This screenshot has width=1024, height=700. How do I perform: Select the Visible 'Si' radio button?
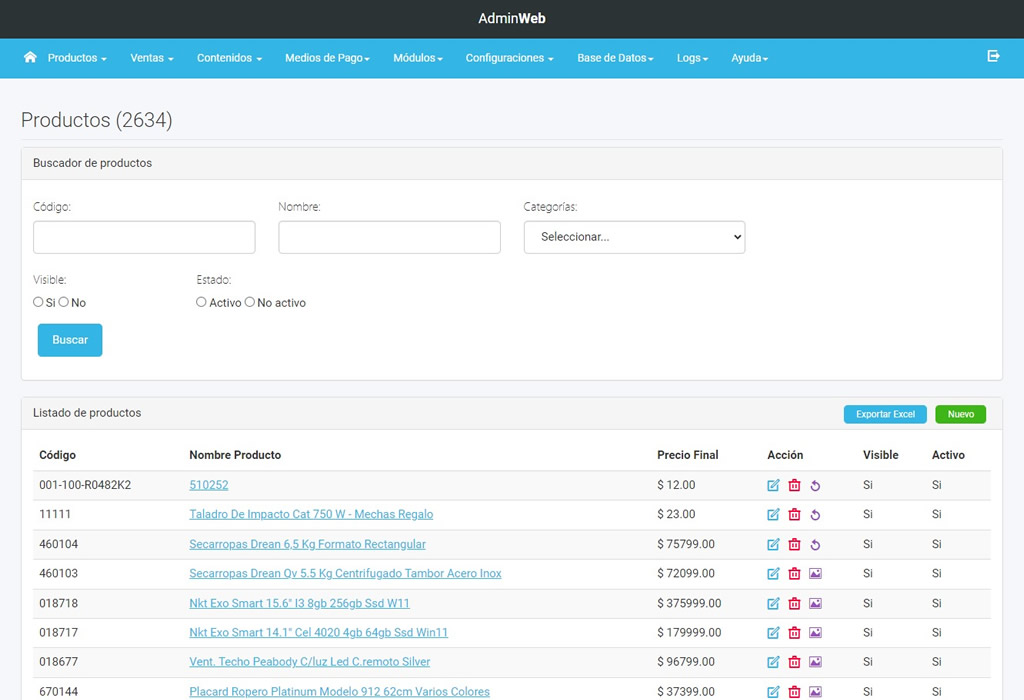click(38, 302)
